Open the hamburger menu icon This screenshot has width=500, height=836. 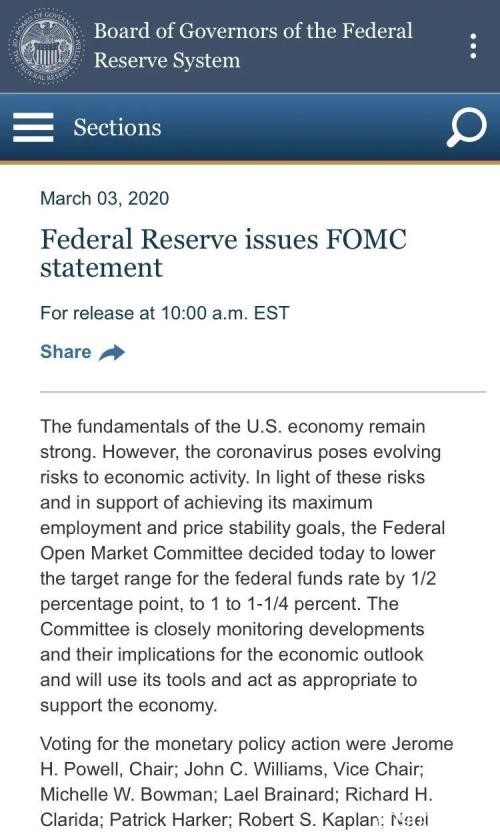33,127
